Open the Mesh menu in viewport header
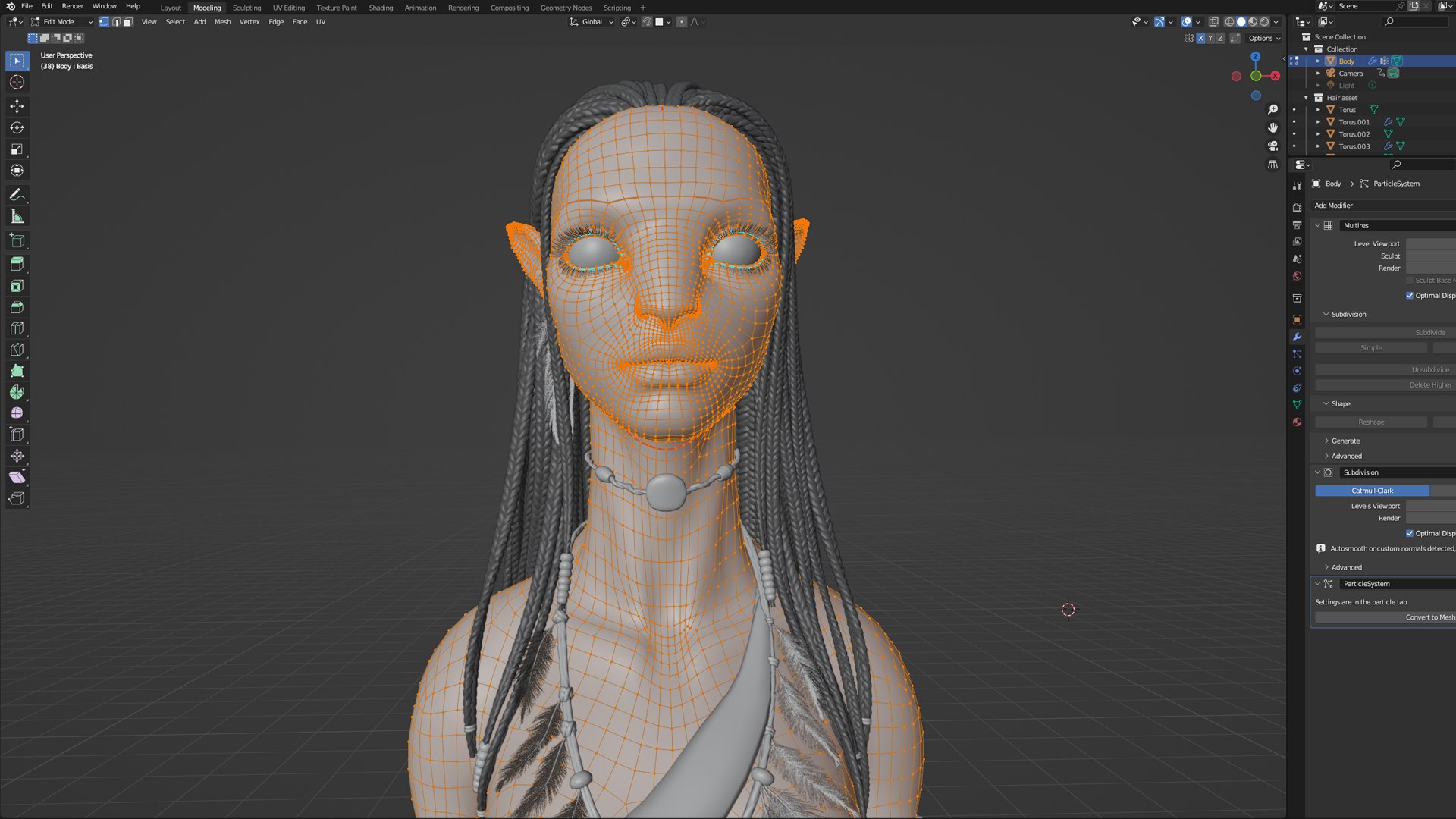Image resolution: width=1456 pixels, height=819 pixels. click(222, 22)
